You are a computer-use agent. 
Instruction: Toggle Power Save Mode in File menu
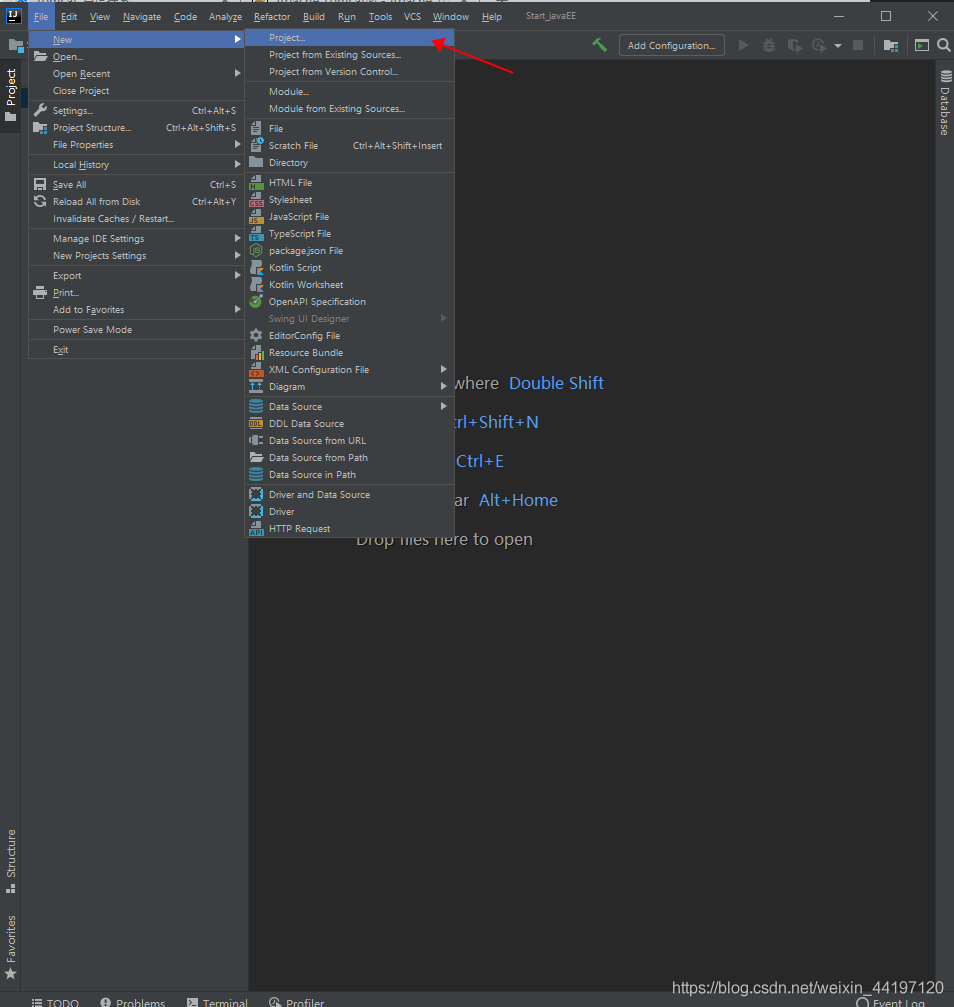pyautogui.click(x=92, y=330)
